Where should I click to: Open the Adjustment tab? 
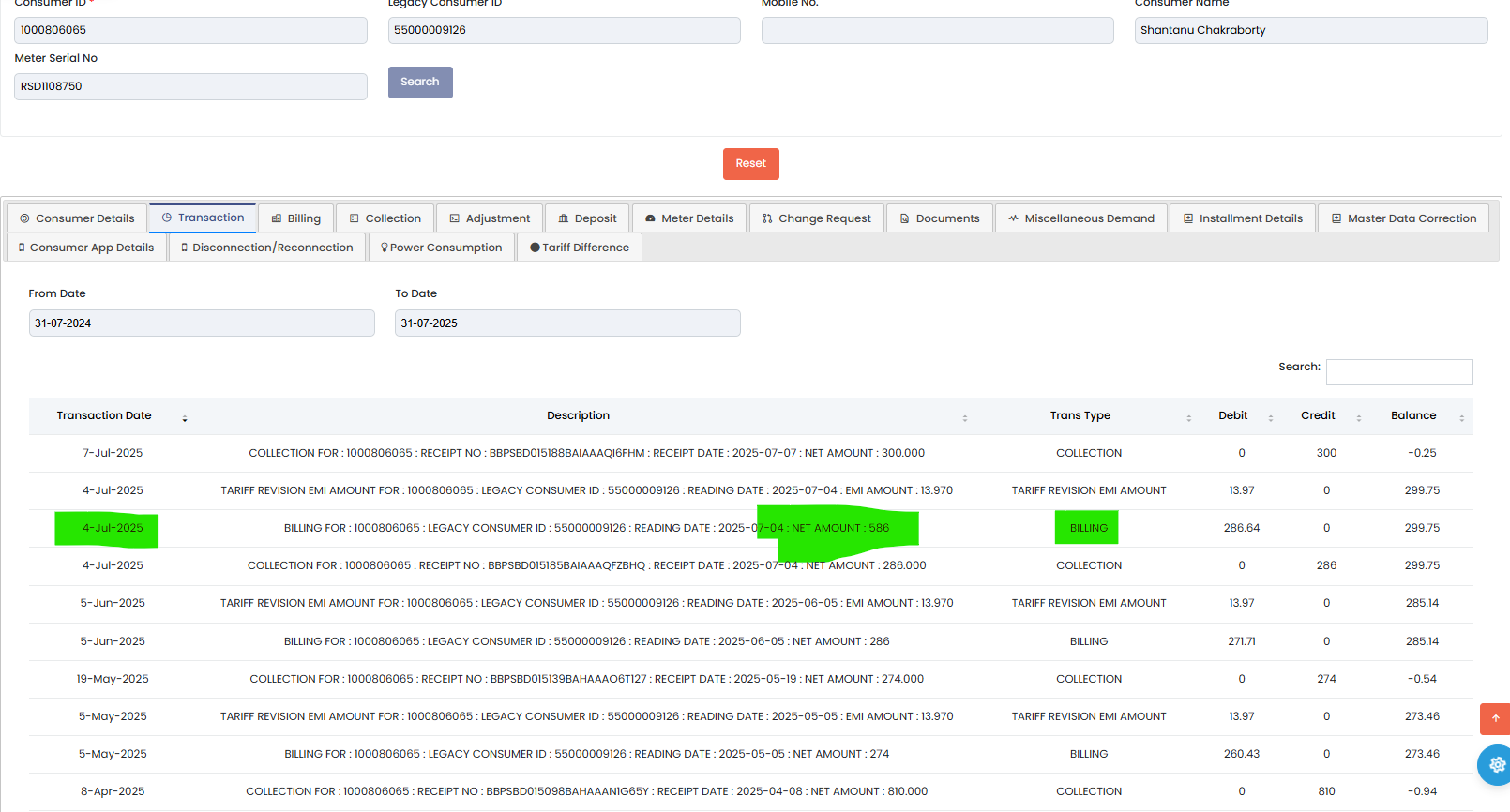coord(490,218)
